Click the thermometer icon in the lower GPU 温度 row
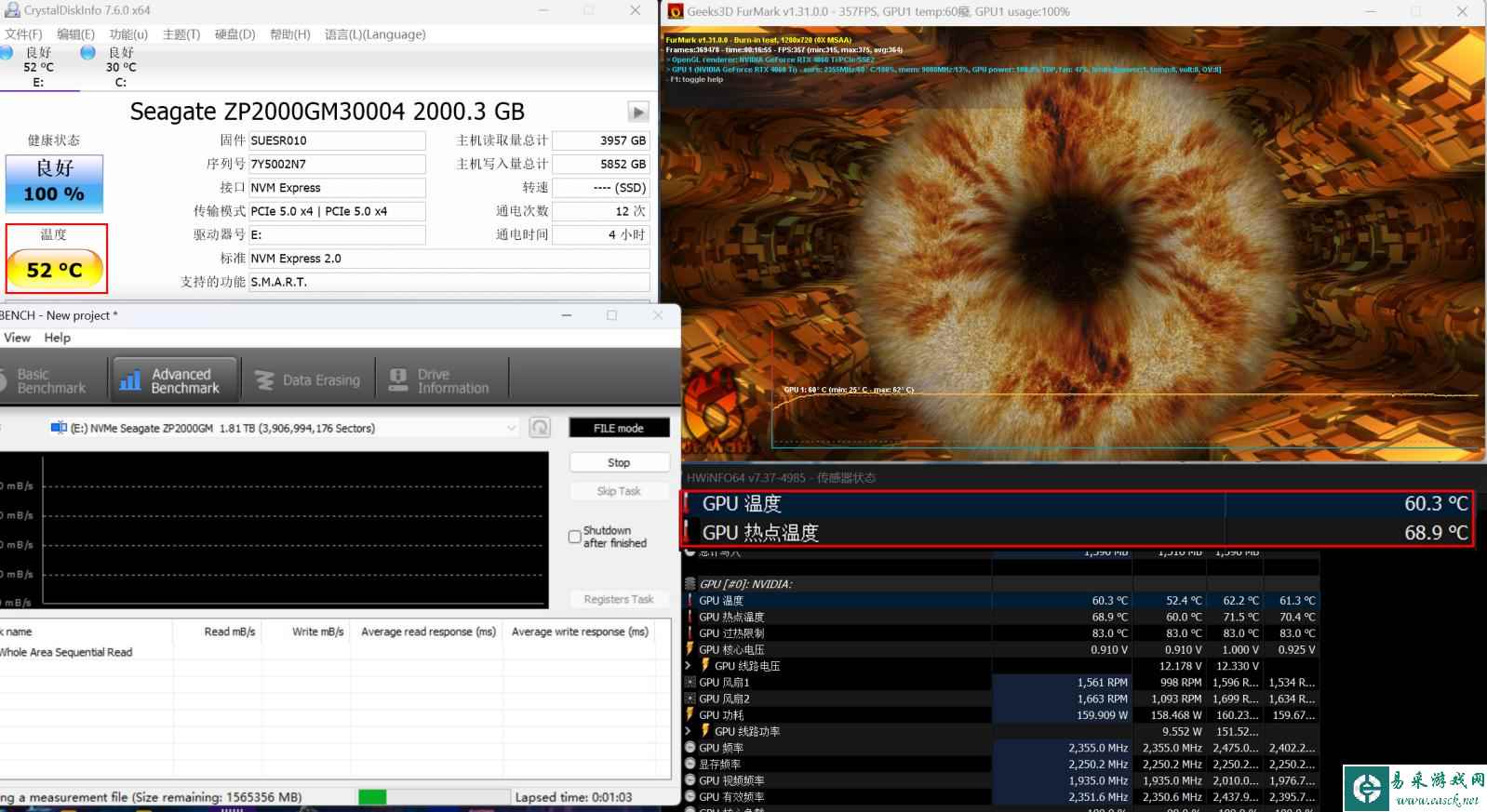The width and height of the screenshot is (1487, 812). point(690,601)
